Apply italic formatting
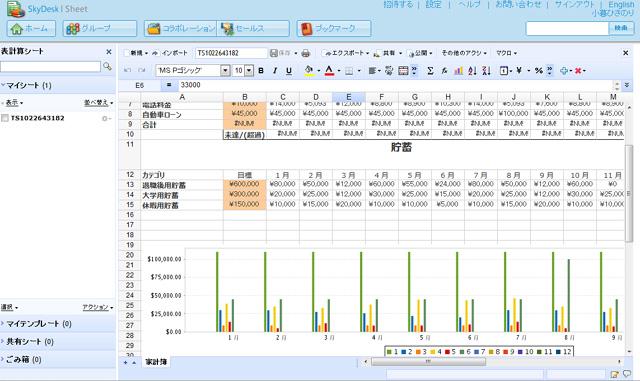Screen dimensions: 640x381 coord(275,71)
